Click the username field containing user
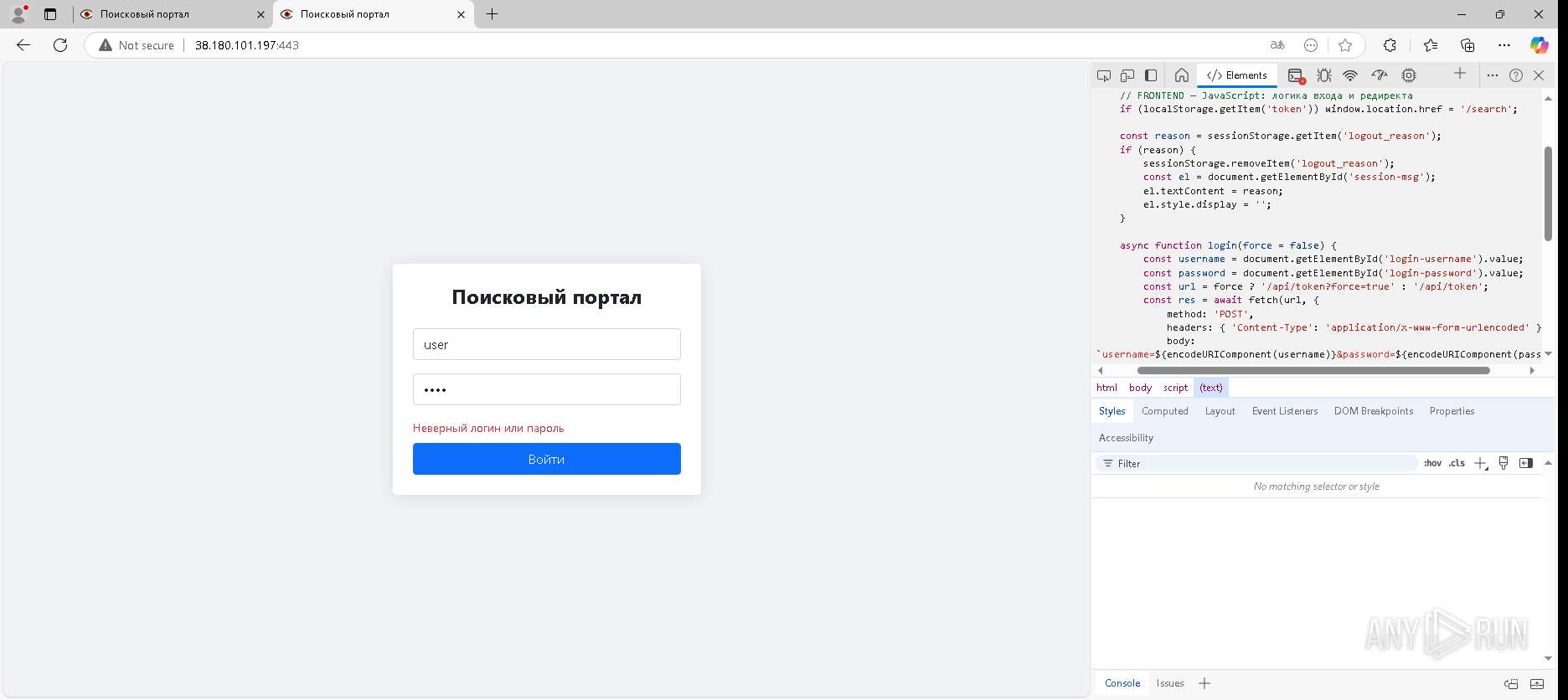 547,344
